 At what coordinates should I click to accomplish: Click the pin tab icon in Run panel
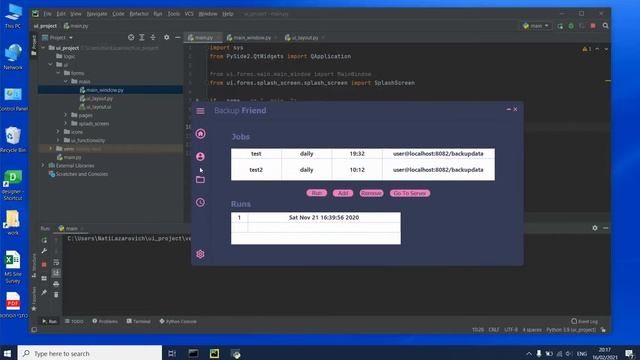coord(44,293)
